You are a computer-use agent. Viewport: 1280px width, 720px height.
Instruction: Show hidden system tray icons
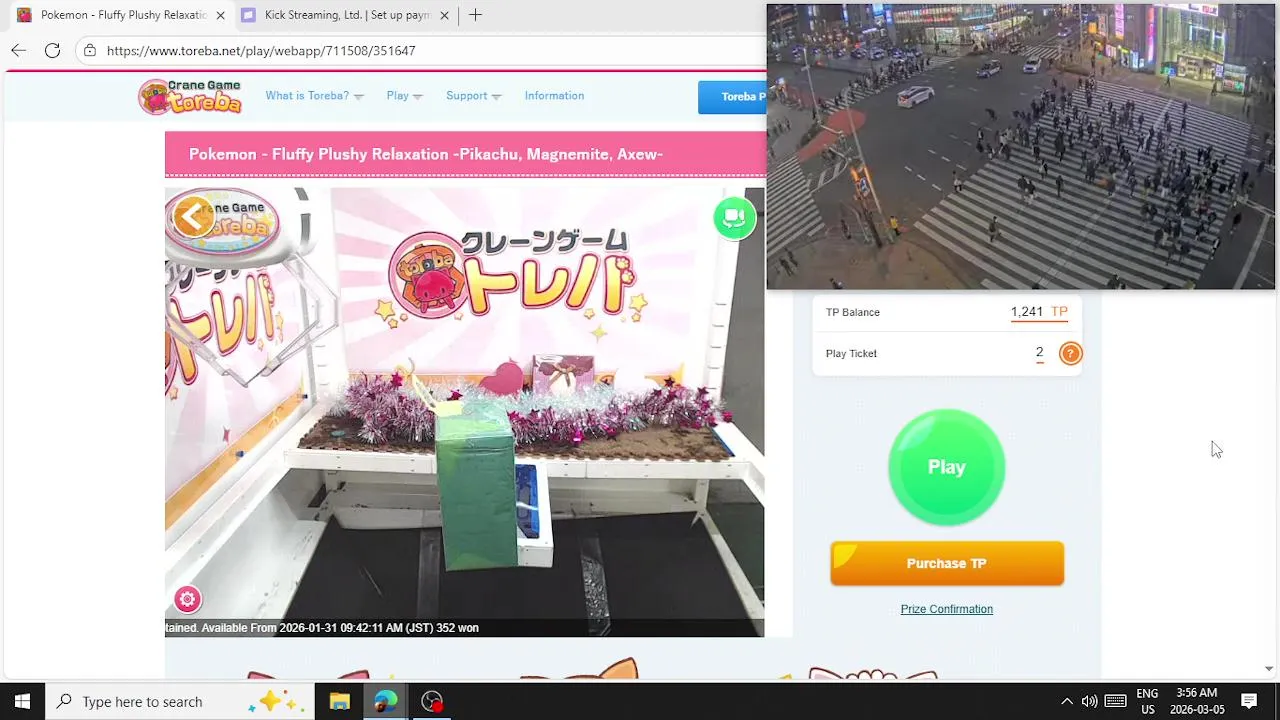(1066, 701)
